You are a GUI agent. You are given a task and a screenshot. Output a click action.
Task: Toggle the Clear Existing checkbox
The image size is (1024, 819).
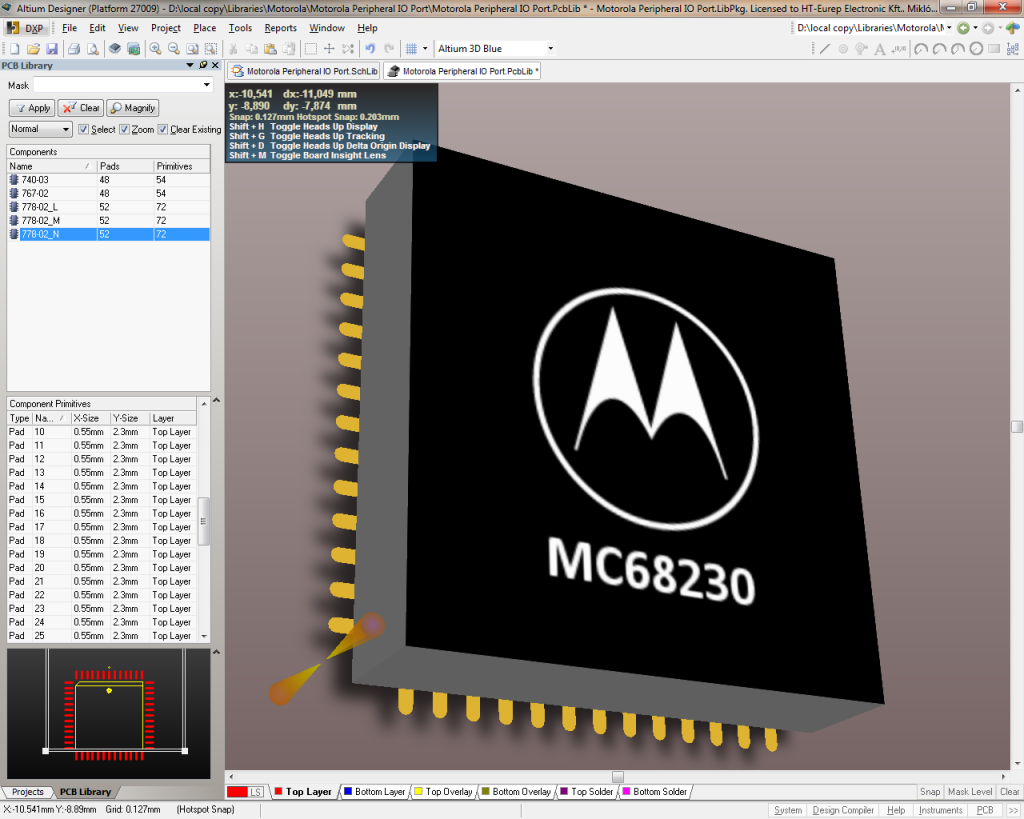pyautogui.click(x=163, y=129)
